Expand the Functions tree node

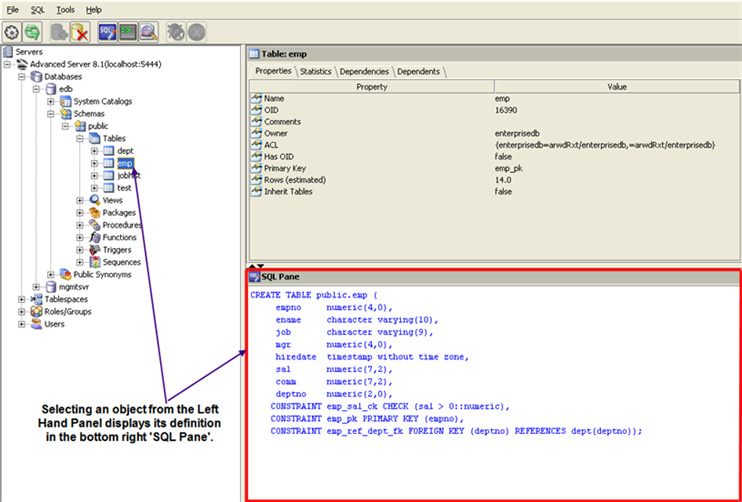pyautogui.click(x=80, y=237)
